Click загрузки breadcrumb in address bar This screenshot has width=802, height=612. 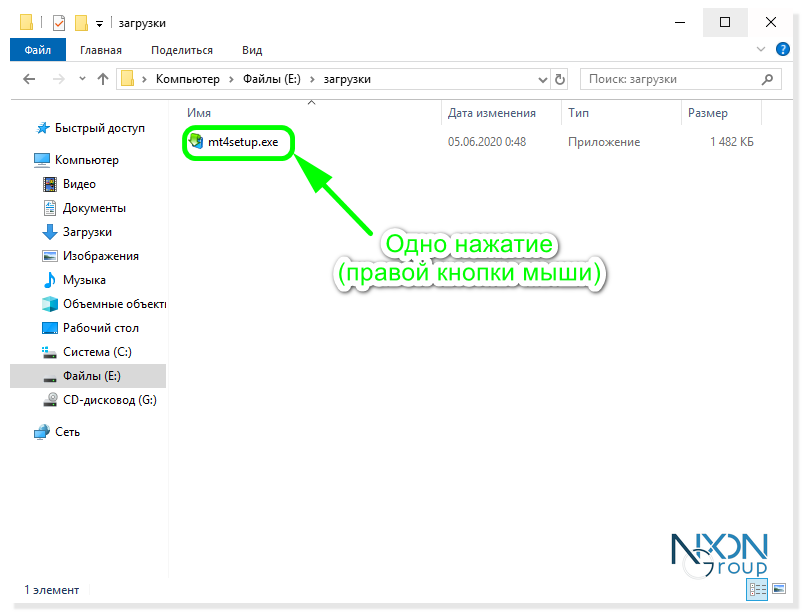(347, 79)
